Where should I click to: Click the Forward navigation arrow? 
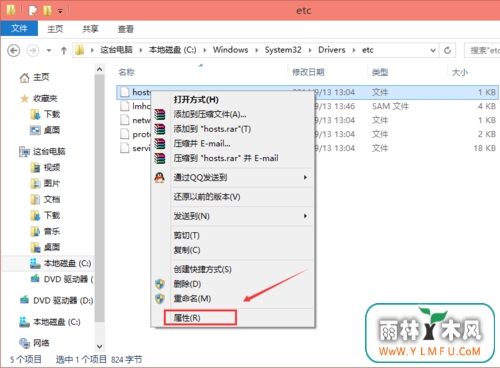point(33,51)
